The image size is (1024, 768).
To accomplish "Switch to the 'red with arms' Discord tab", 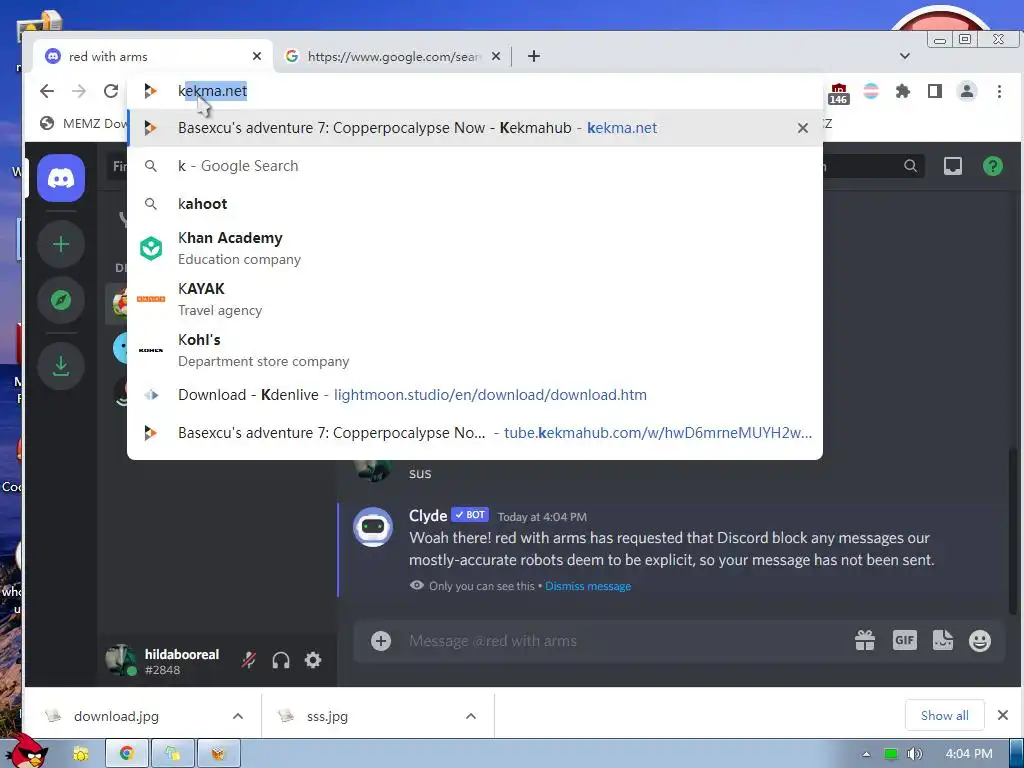I will (153, 56).
